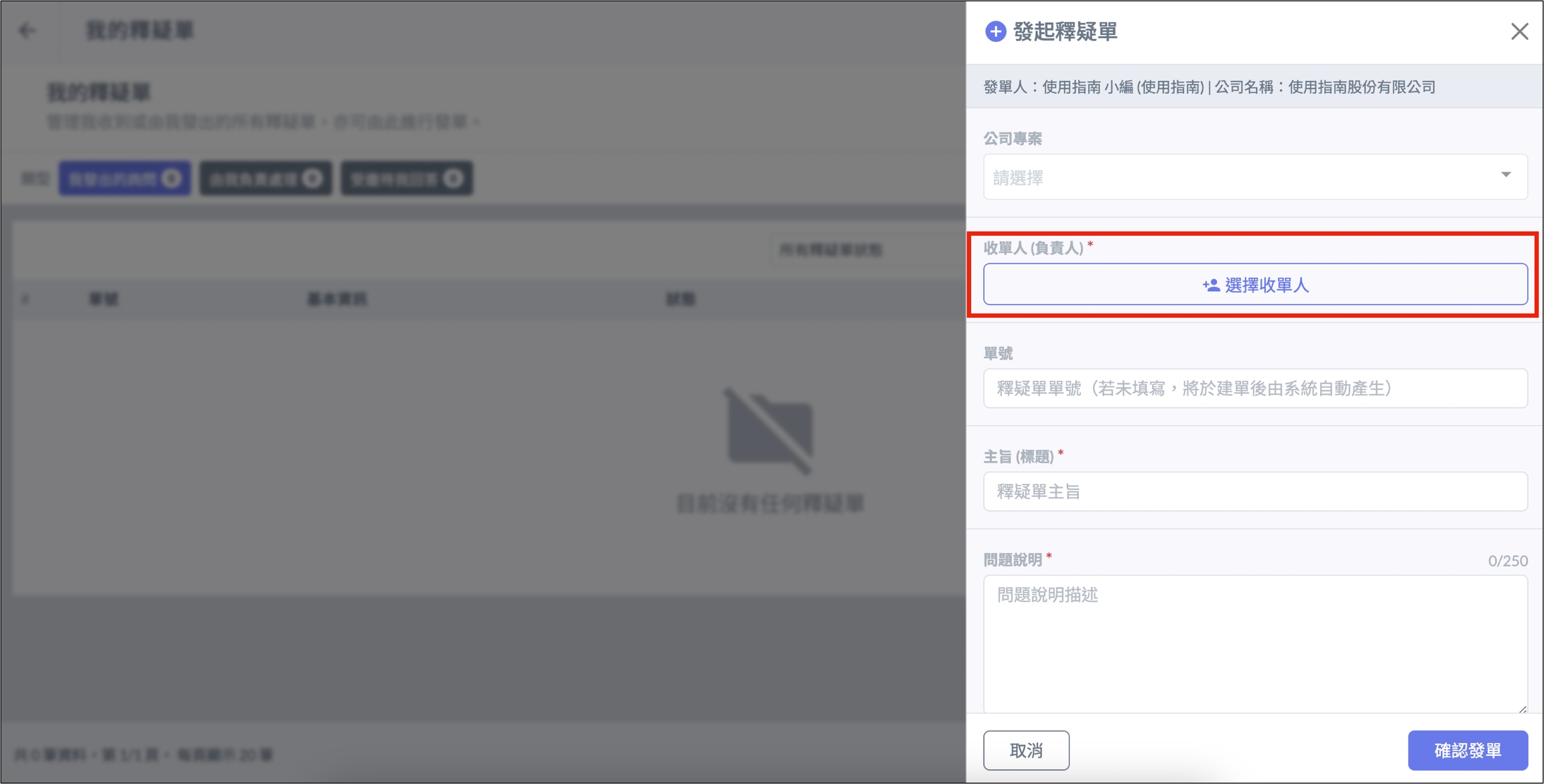
Task: Click the blue plus icon beside 發起釋疑單
Action: (x=995, y=31)
